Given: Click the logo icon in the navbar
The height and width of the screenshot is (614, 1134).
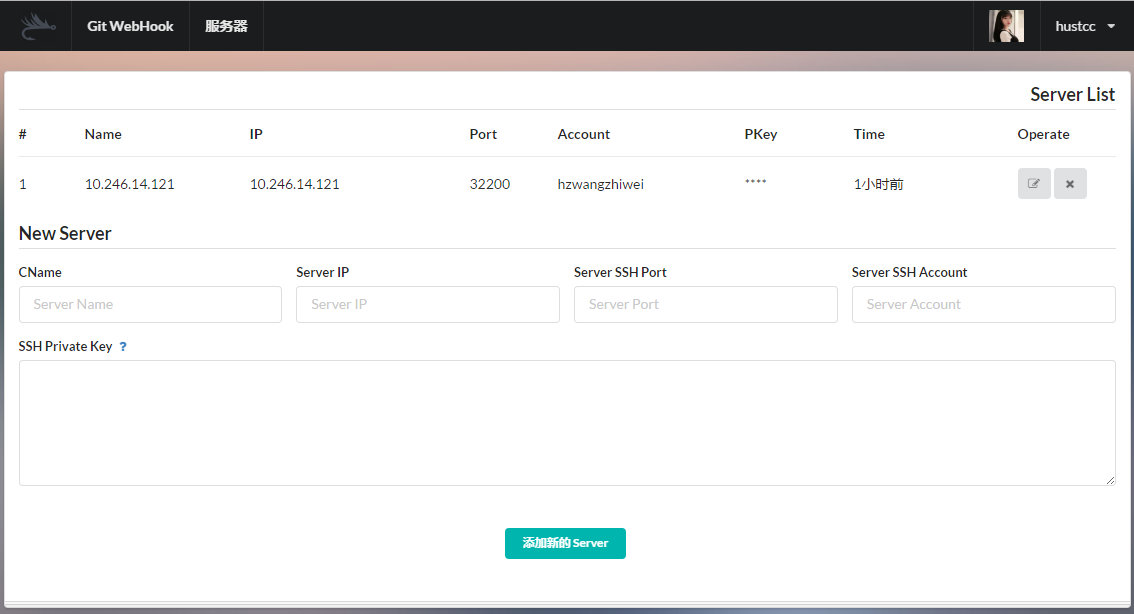Looking at the screenshot, I should tap(37, 26).
